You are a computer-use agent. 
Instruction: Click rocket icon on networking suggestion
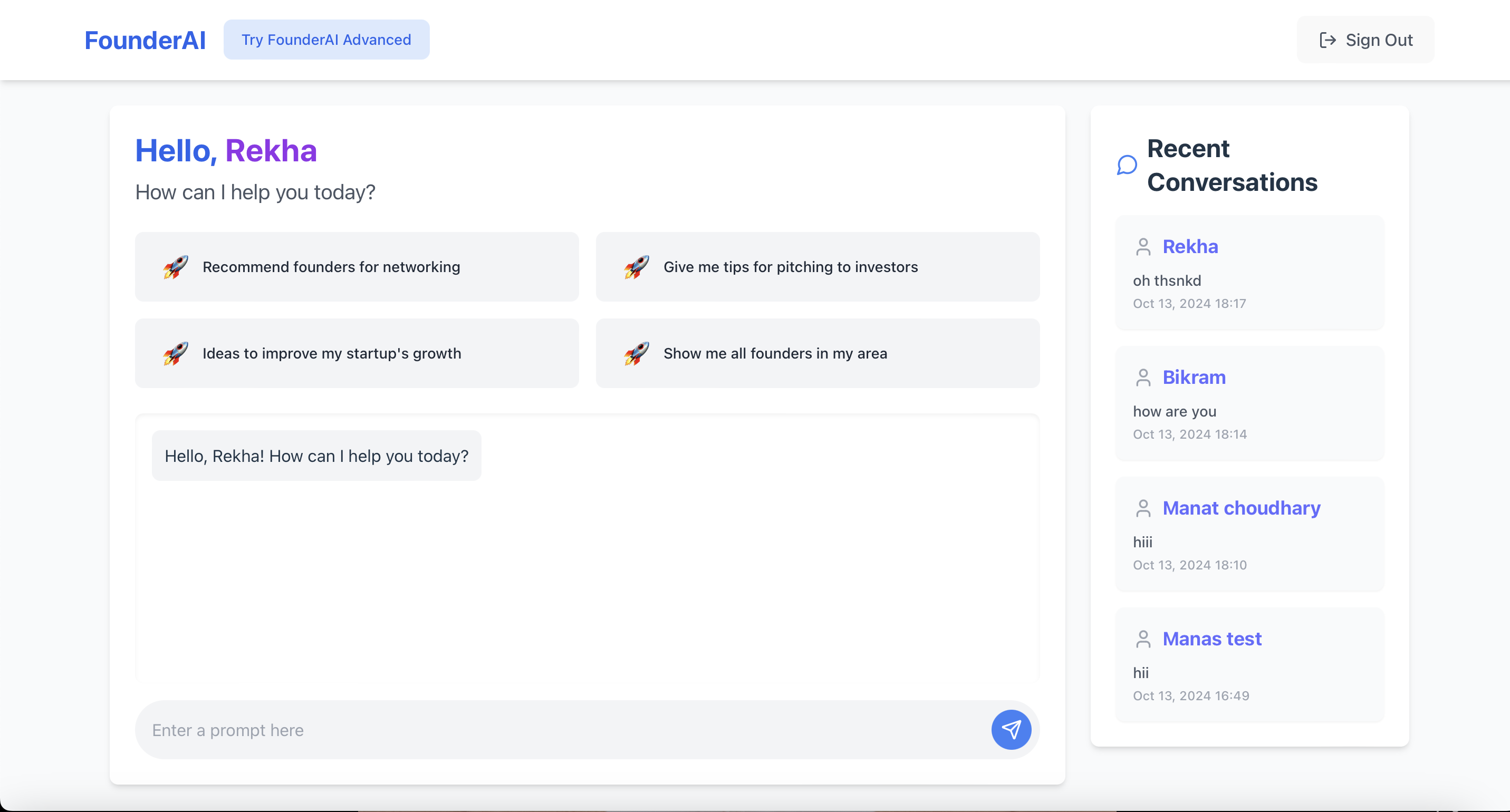click(x=175, y=267)
